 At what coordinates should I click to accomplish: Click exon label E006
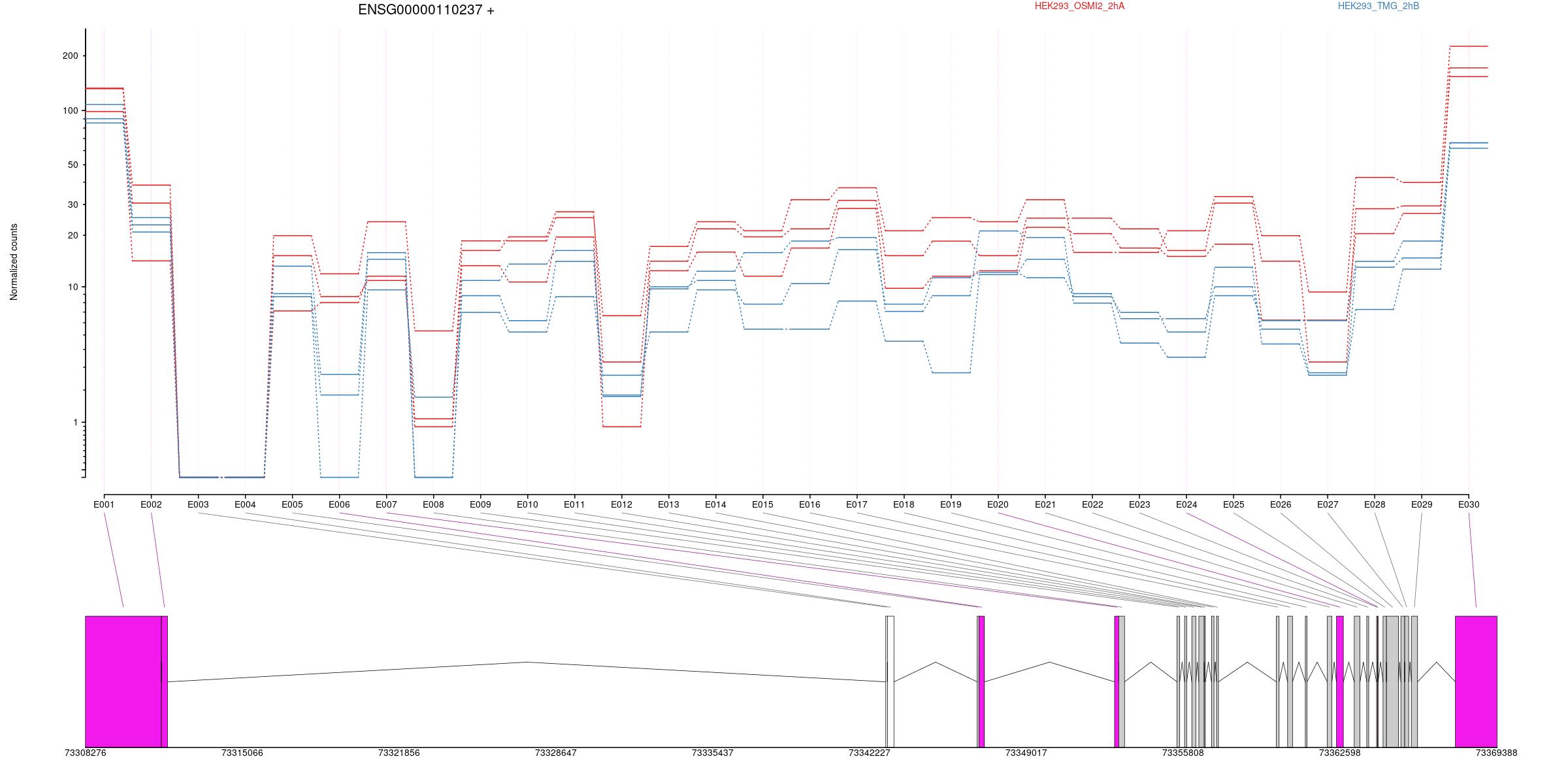point(339,504)
